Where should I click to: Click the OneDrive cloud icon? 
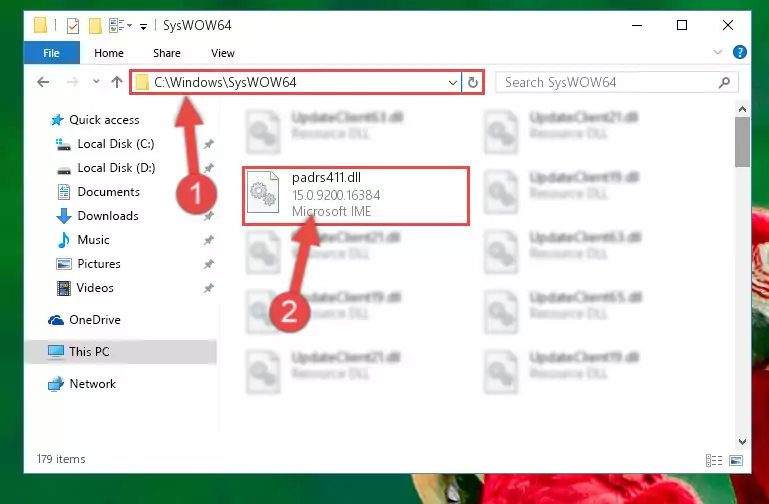pos(56,320)
